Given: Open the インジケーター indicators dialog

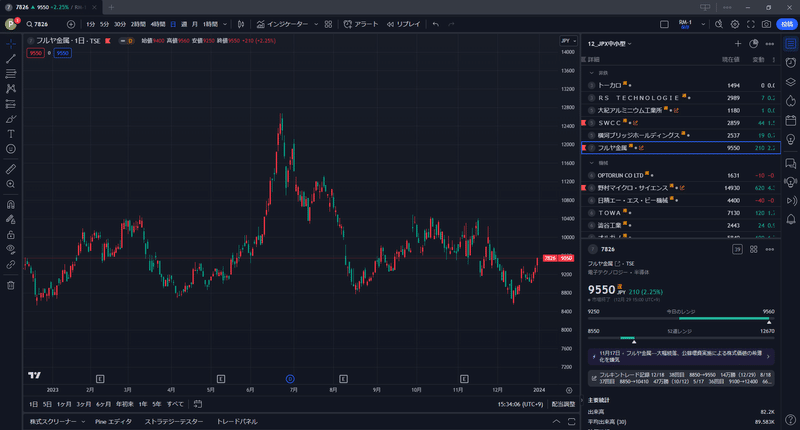Looking at the screenshot, I should (x=282, y=24).
